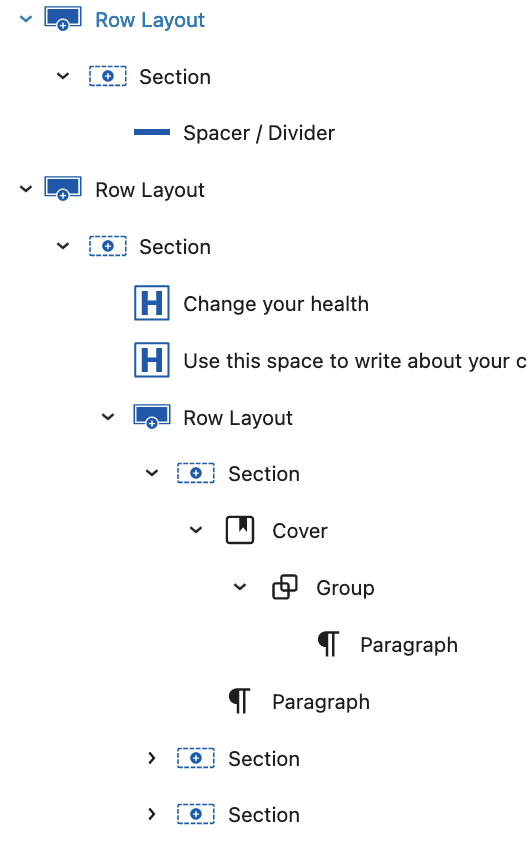532x848 pixels.
Task: Expand the second-to-last collapsed Section
Action: click(x=152, y=758)
